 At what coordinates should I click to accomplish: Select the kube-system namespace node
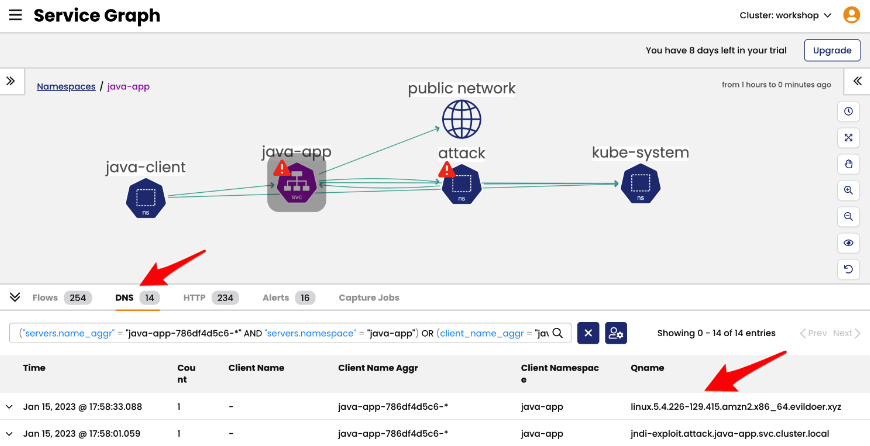point(640,184)
